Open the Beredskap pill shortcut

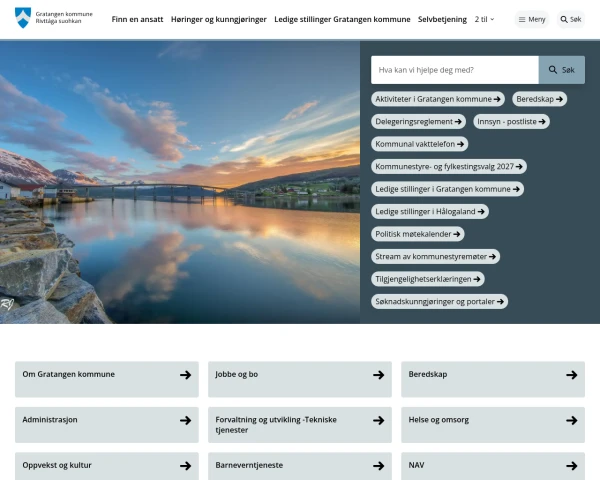(539, 99)
